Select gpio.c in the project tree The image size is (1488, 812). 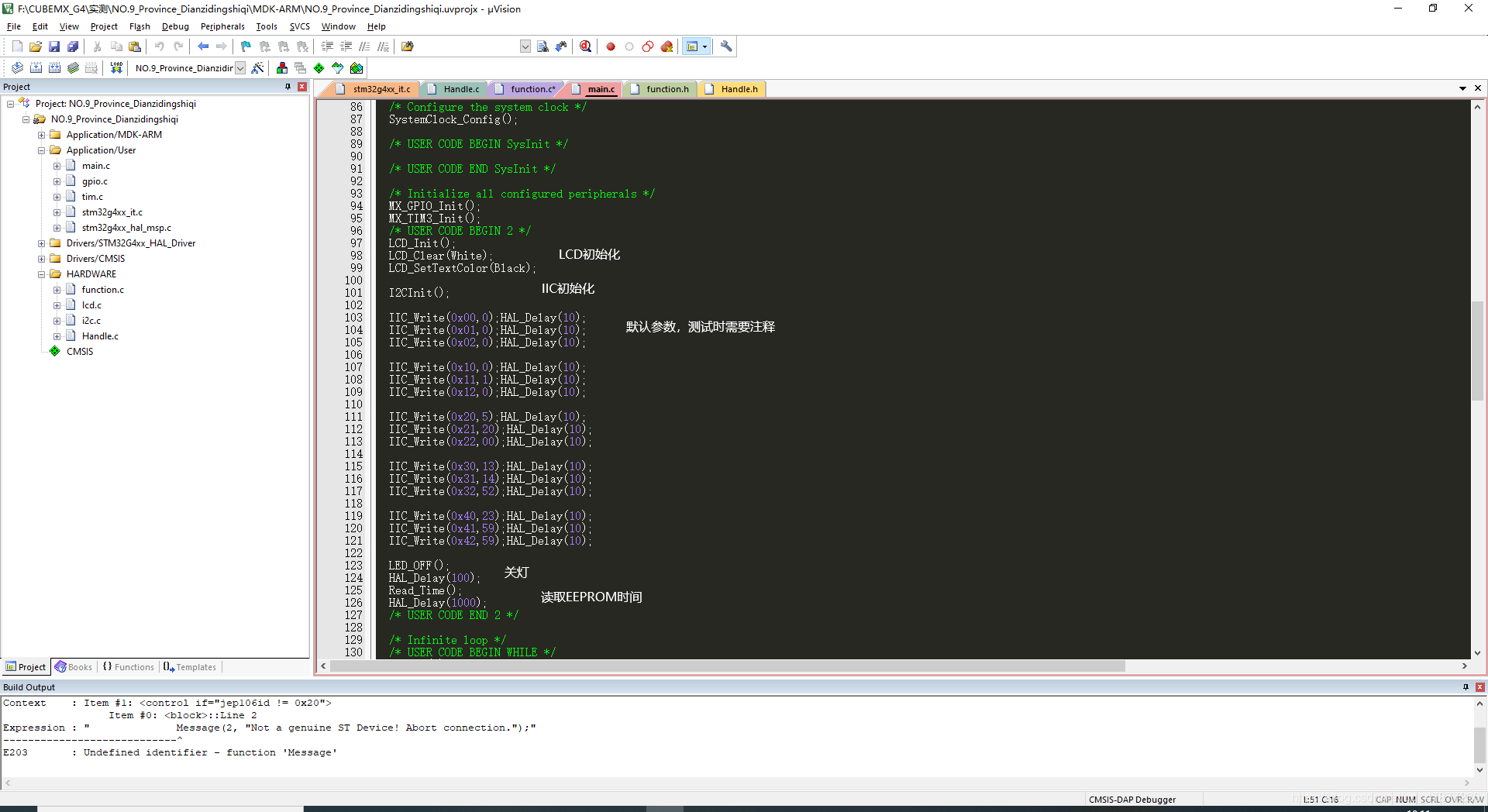pyautogui.click(x=95, y=181)
